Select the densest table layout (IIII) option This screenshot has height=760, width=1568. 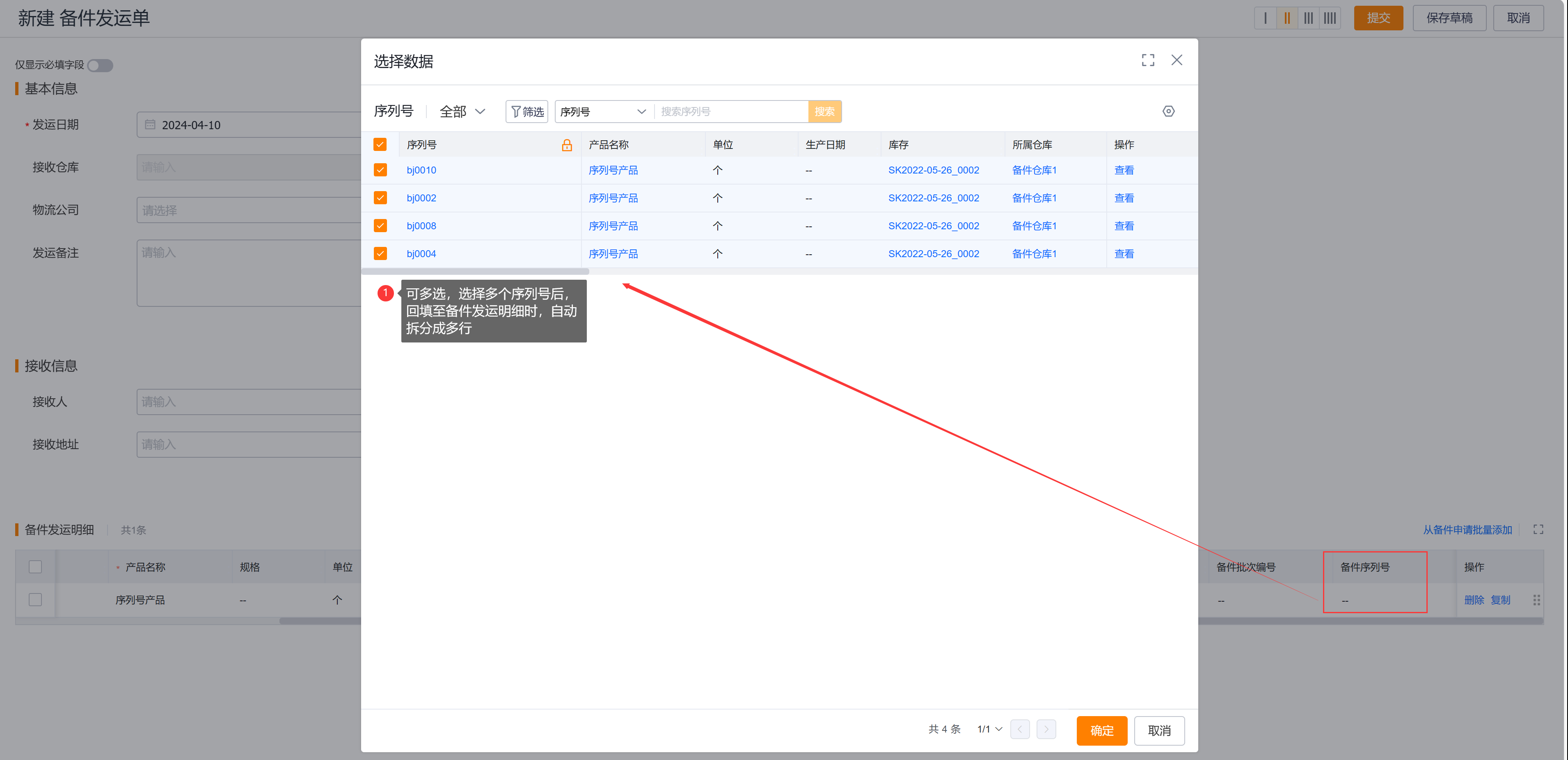[1330, 18]
